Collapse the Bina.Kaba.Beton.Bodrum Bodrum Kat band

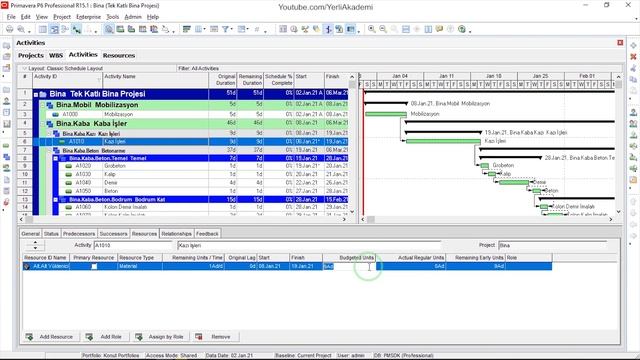56,200
